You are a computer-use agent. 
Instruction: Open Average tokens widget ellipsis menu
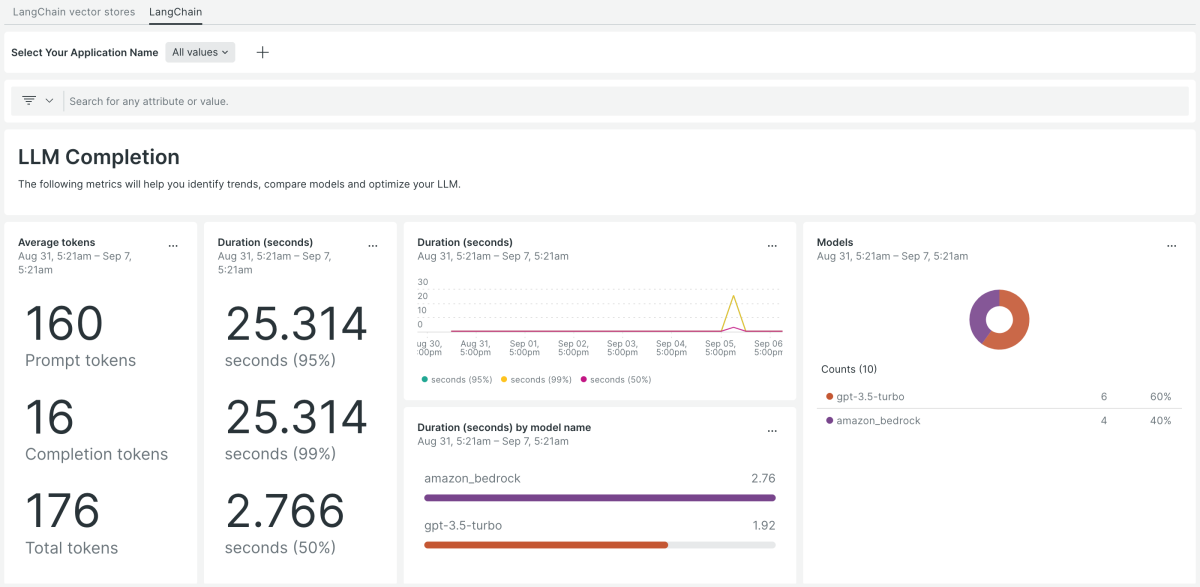(x=173, y=246)
